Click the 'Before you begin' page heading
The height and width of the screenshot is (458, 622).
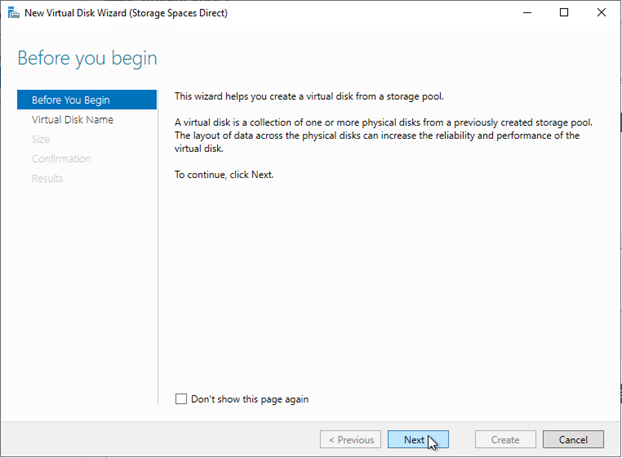tap(87, 58)
